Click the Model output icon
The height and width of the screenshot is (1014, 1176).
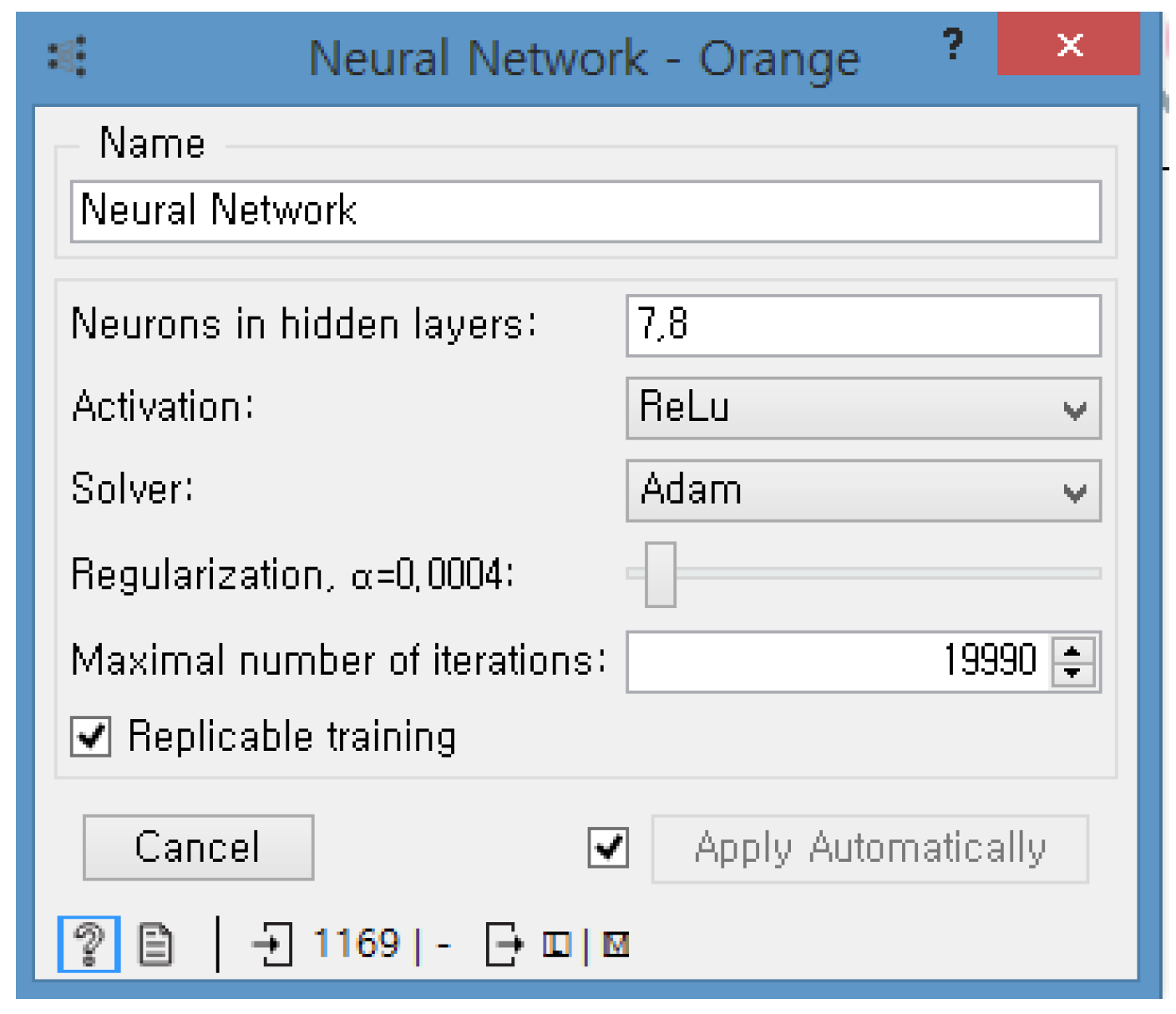pos(616,945)
